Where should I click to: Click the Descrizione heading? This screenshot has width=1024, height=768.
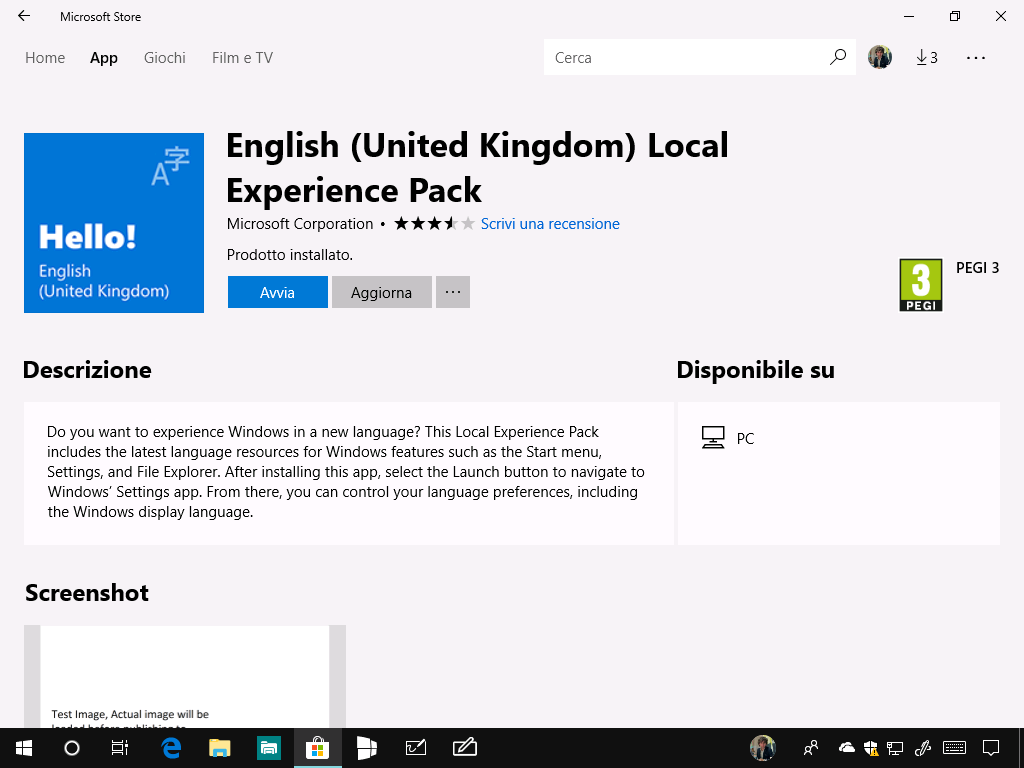tap(87, 370)
